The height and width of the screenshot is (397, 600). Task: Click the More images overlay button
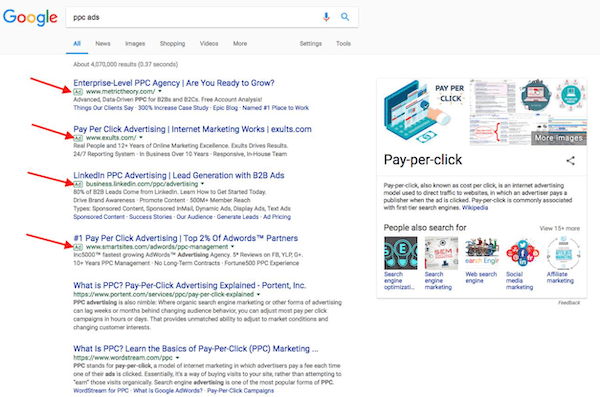[559, 138]
